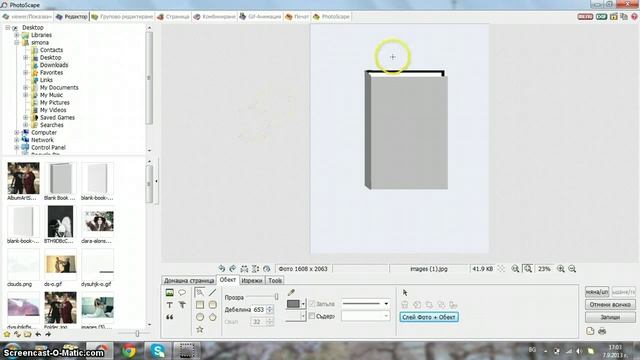Open the color swatch dropdown arrow
Viewport: 640px width, 360px height.
point(303,304)
